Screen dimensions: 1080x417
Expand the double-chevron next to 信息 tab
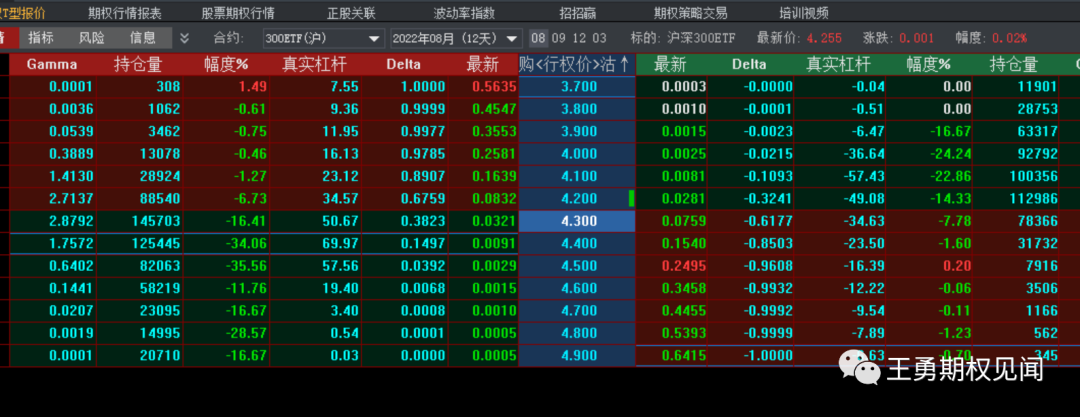coord(184,38)
